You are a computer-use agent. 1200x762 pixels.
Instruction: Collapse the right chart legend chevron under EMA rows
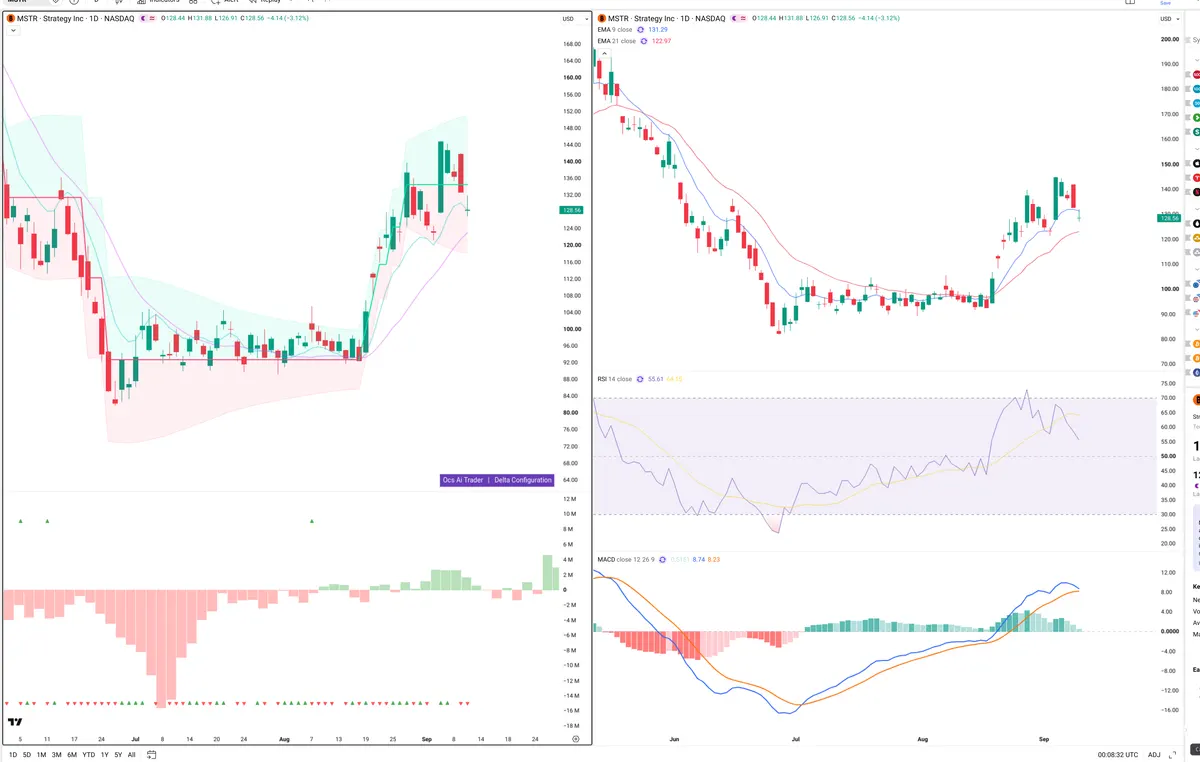point(603,52)
